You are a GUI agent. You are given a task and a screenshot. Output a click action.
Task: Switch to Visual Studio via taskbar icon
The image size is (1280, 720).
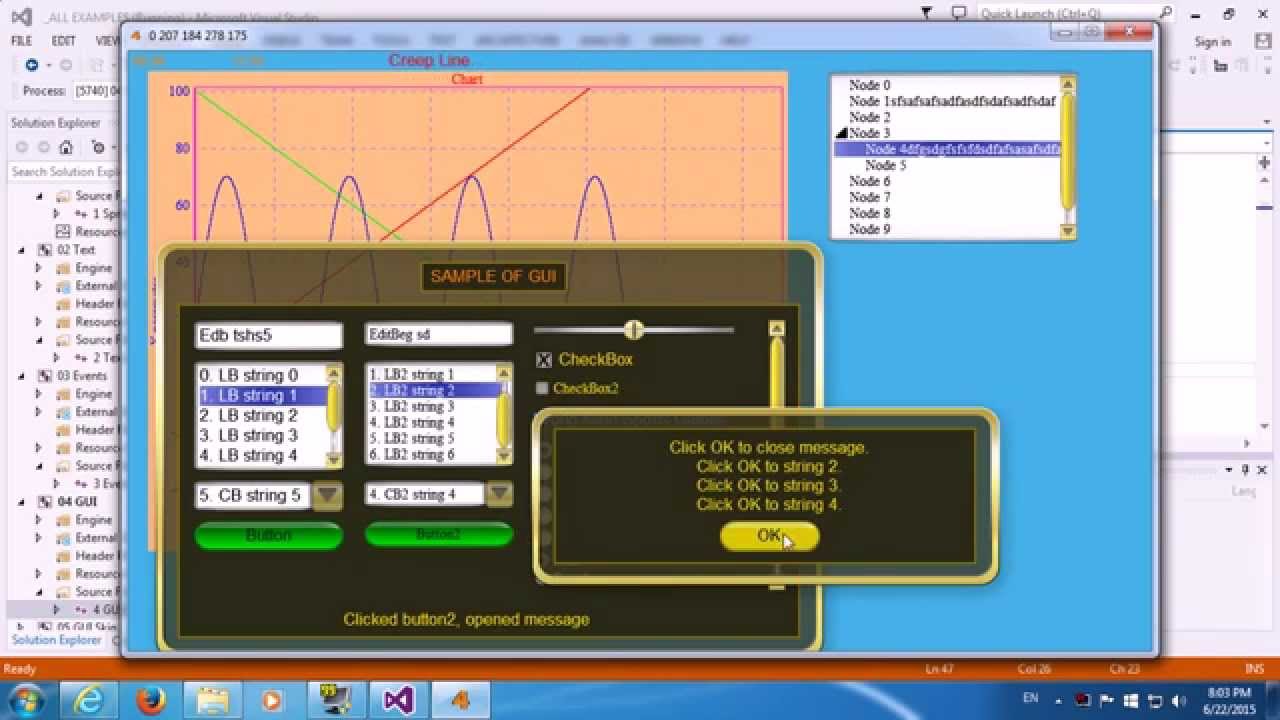click(x=398, y=700)
